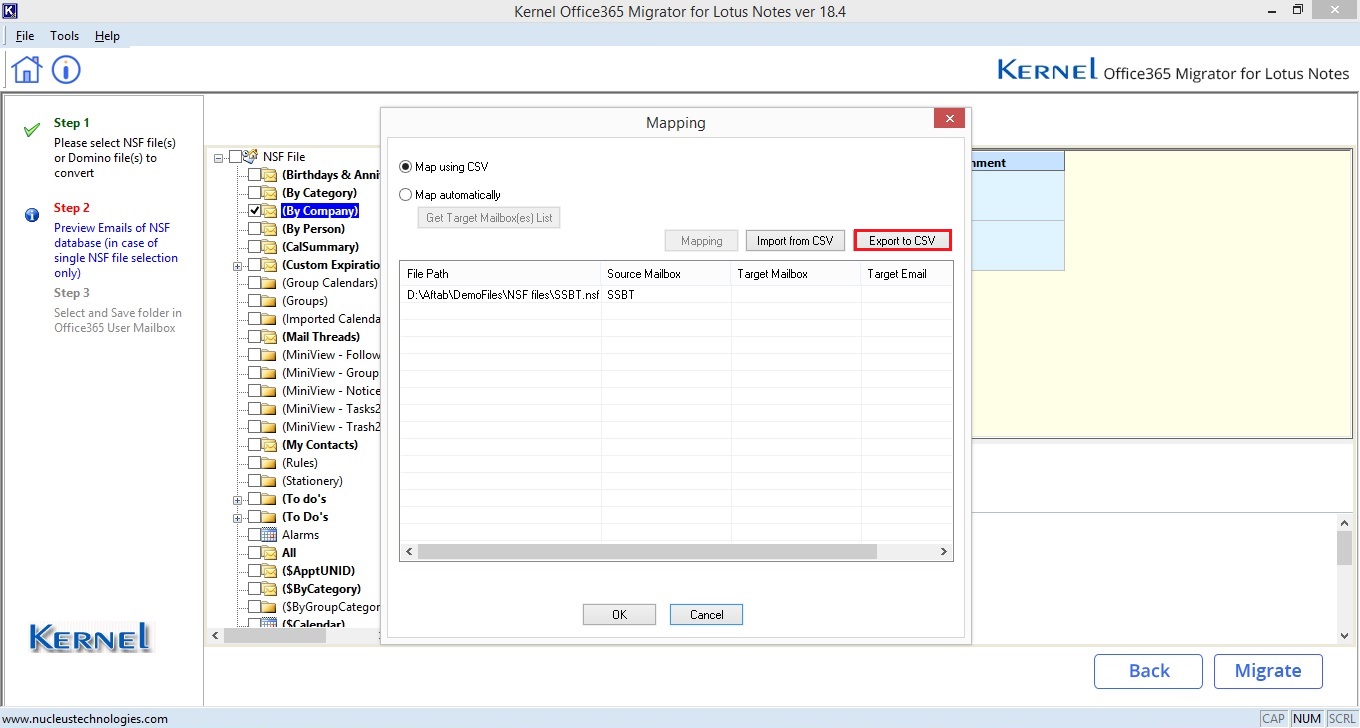The width and height of the screenshot is (1360, 728).
Task: Click the folder icon beside (Rules)
Action: (x=270, y=463)
